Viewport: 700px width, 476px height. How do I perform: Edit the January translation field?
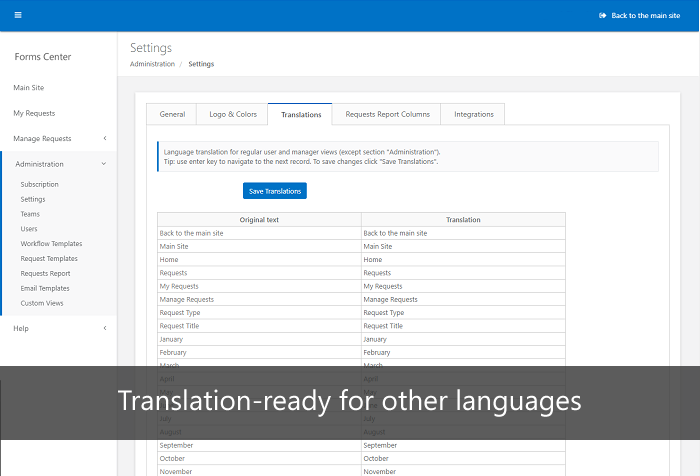click(x=463, y=339)
